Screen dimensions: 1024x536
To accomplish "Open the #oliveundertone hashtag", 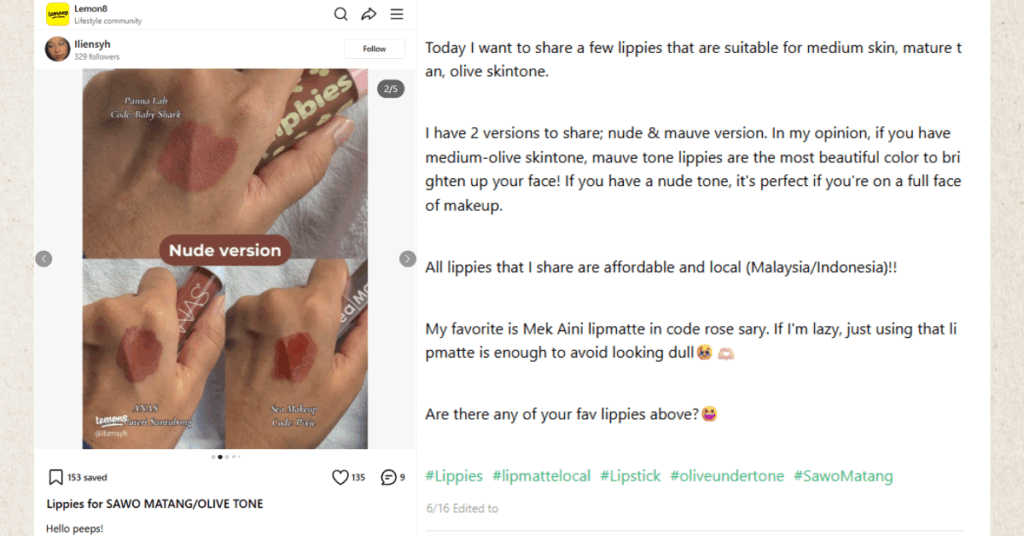I will 727,476.
